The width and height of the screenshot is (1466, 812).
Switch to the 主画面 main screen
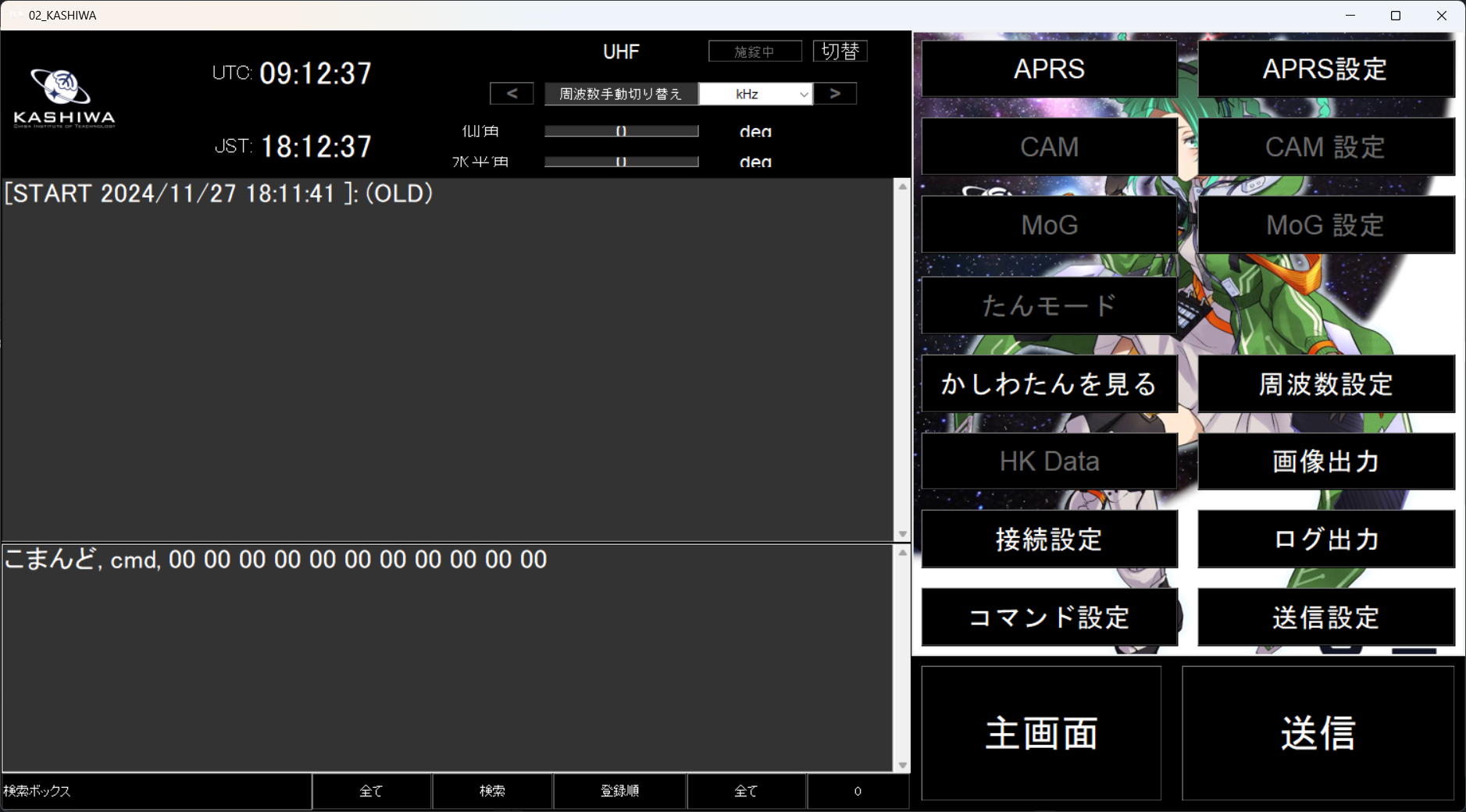click(x=1041, y=732)
